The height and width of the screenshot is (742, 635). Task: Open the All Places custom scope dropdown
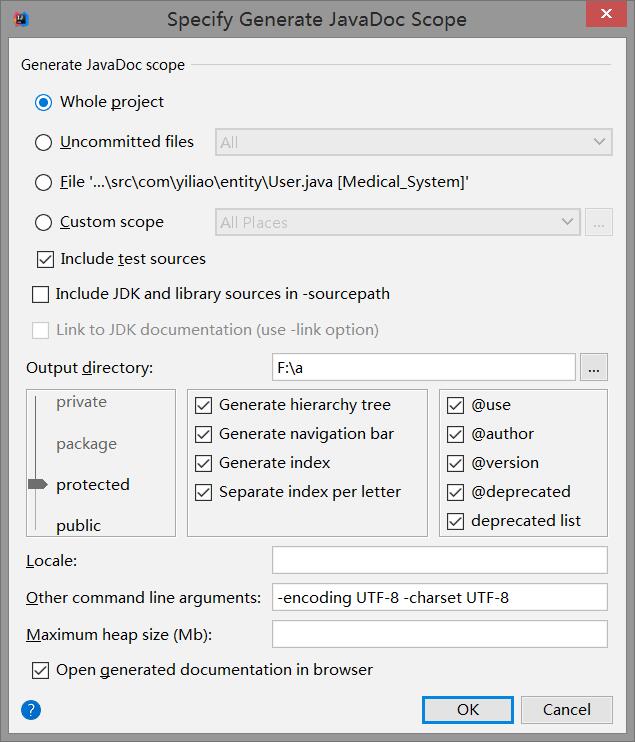click(397, 222)
